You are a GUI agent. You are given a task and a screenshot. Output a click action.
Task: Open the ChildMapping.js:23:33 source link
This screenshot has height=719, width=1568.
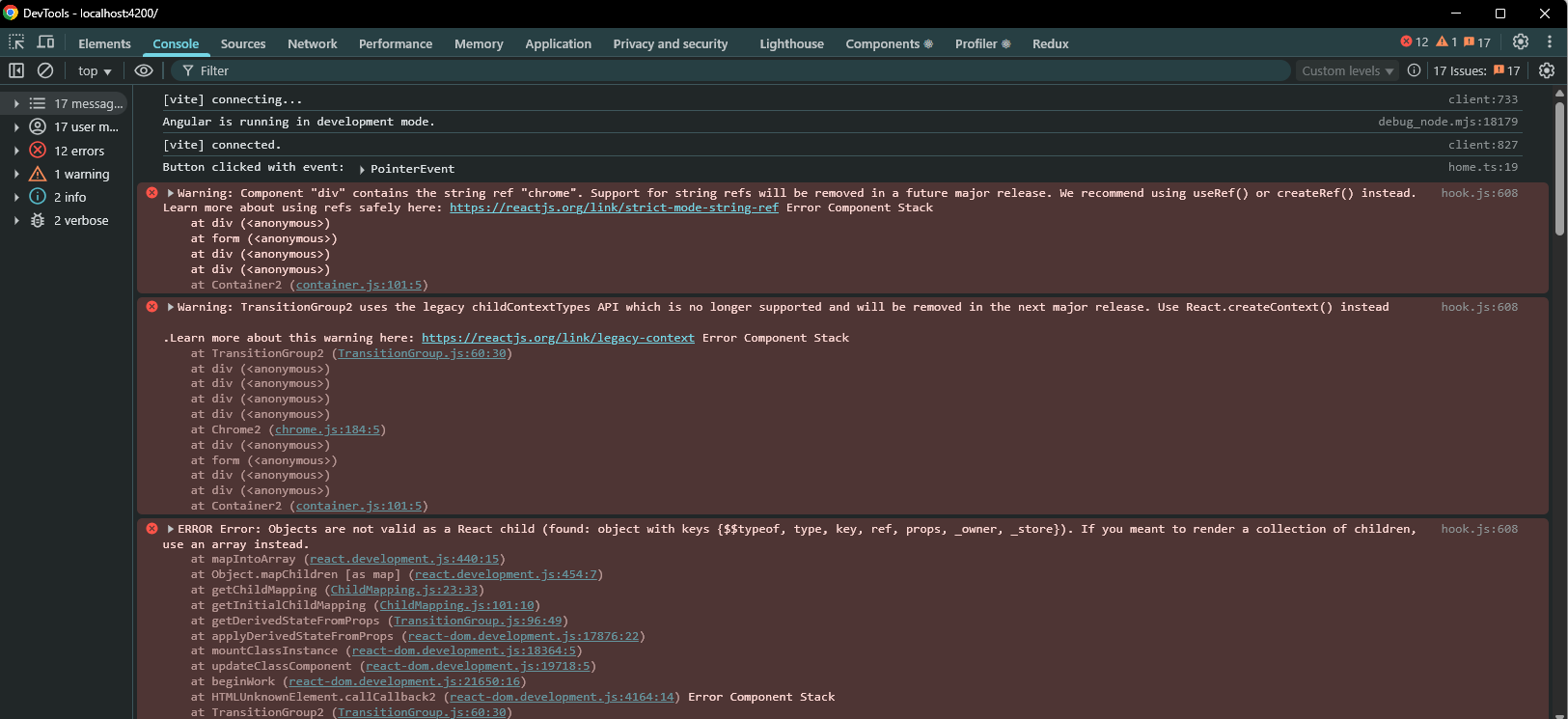coord(404,590)
